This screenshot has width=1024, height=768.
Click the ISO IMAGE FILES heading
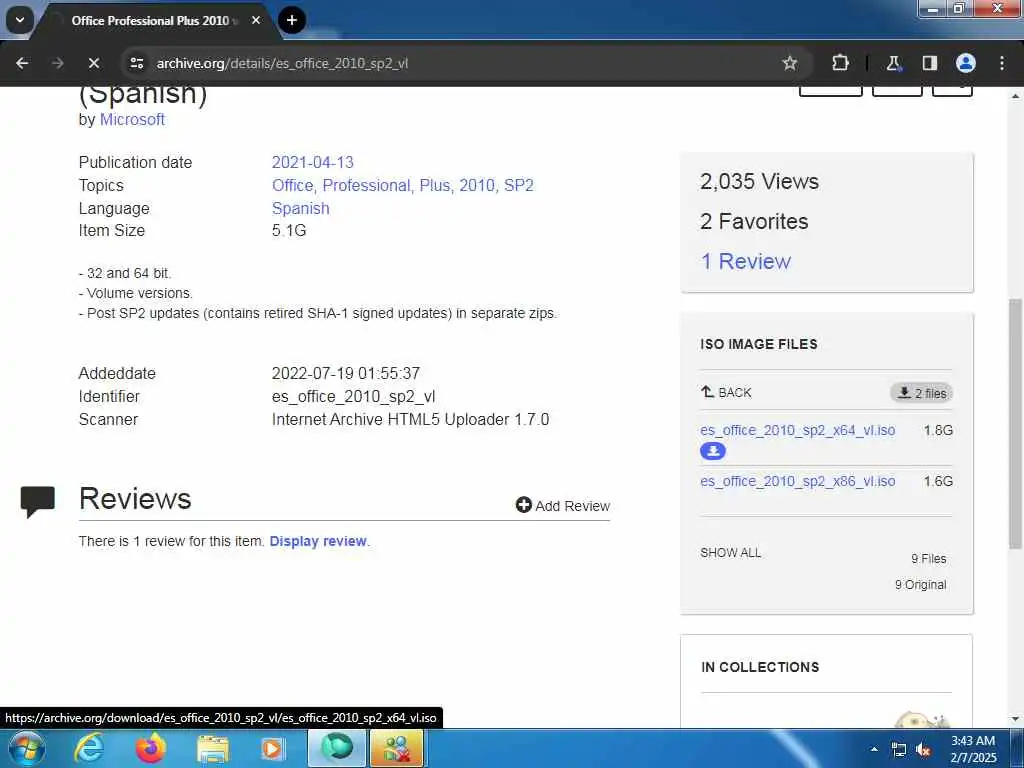click(x=758, y=344)
